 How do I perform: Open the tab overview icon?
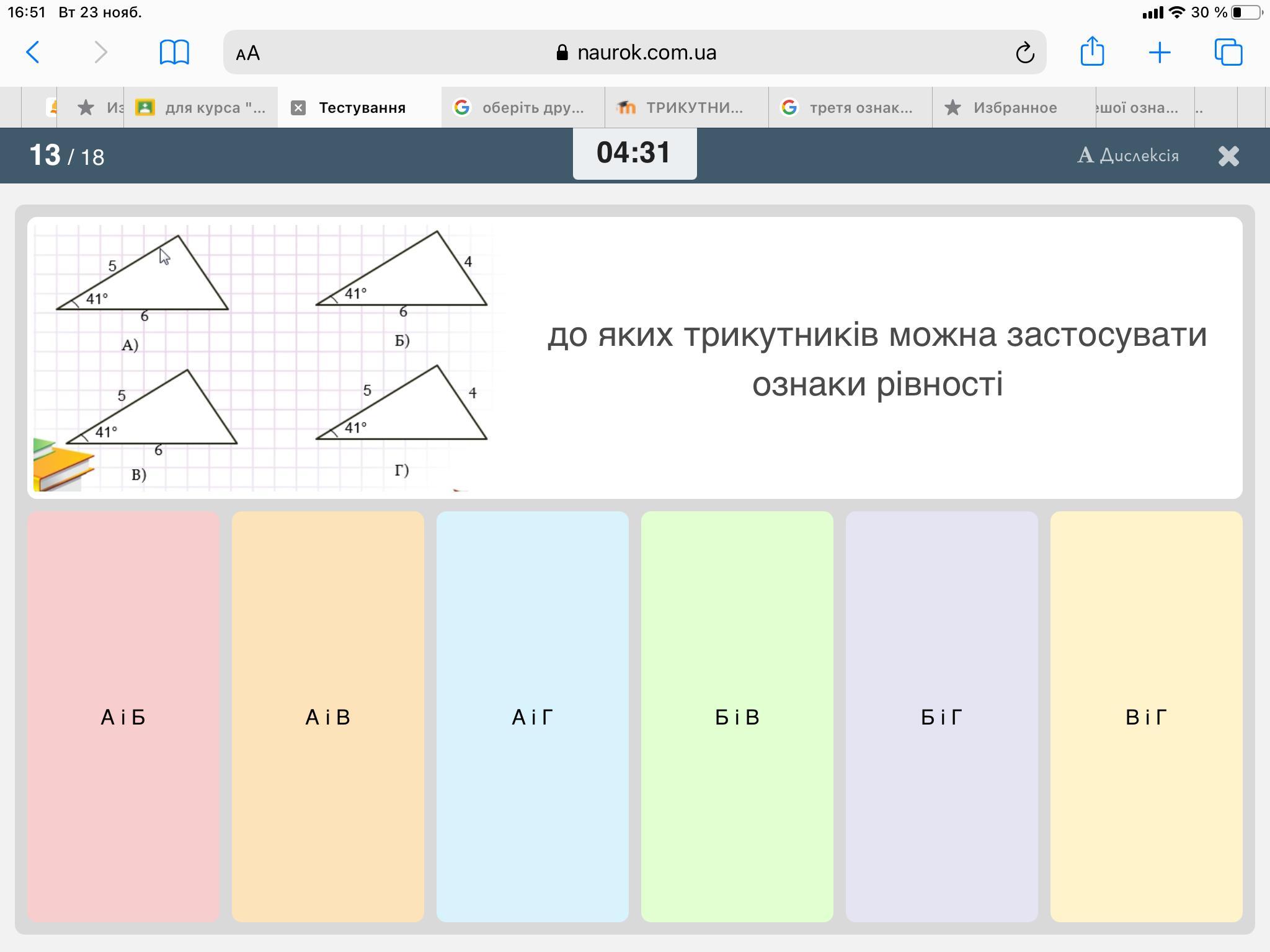click(1228, 53)
